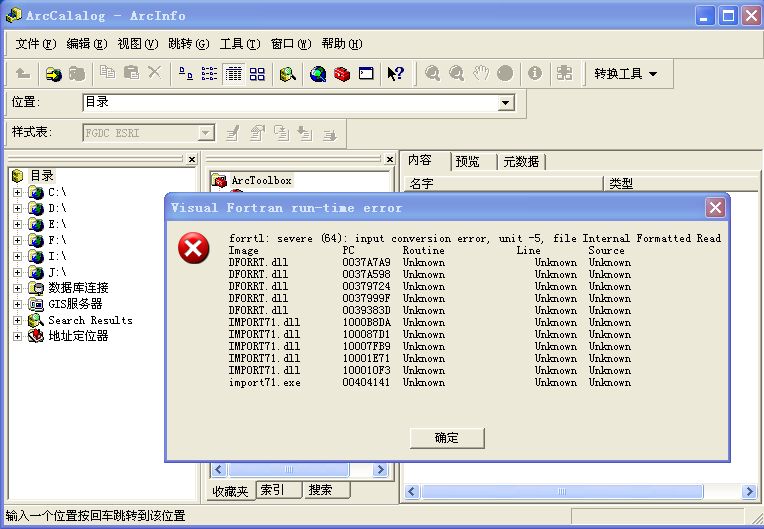Open the 视图(V) menu

(x=138, y=44)
